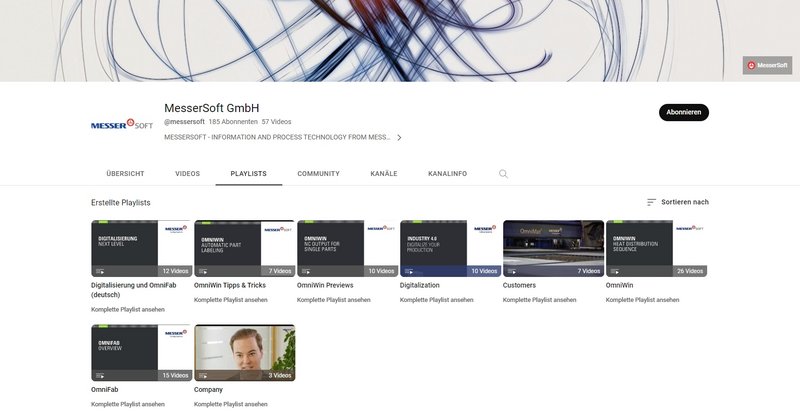Image resolution: width=800 pixels, height=414 pixels.
Task: Click playlist icon on Digitalisierung und OmniFab thumbnail
Action: [100, 271]
